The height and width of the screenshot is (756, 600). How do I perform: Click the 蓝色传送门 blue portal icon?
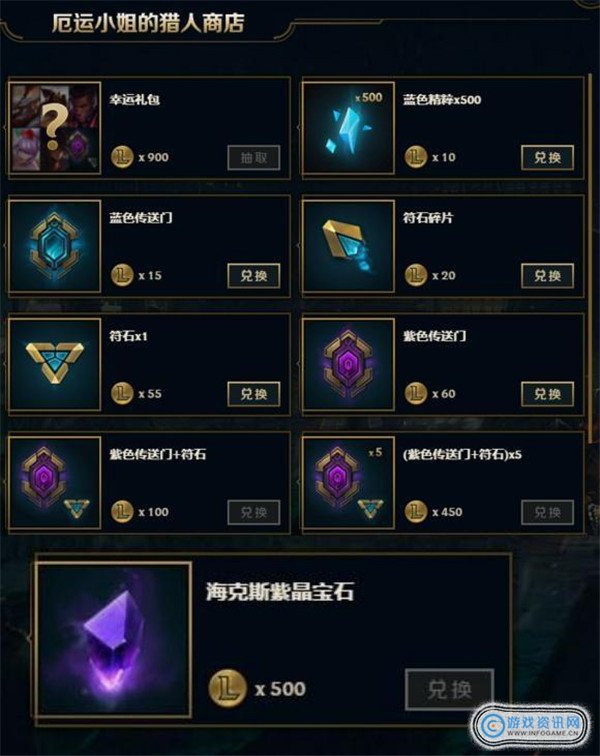pos(55,246)
